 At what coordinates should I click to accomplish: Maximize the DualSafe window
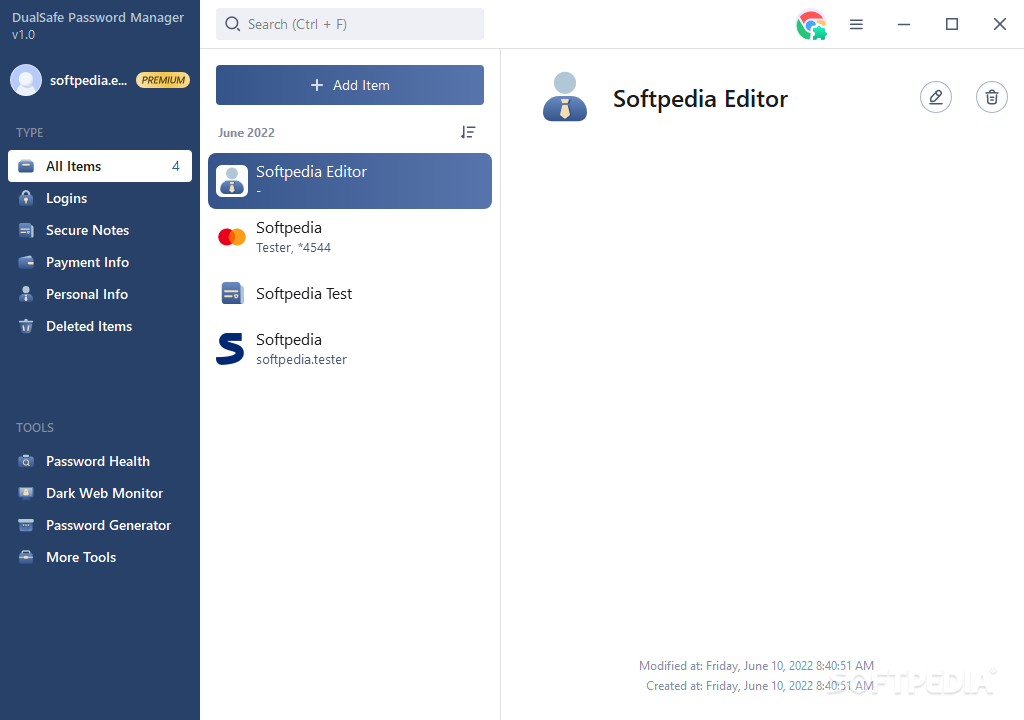click(952, 24)
